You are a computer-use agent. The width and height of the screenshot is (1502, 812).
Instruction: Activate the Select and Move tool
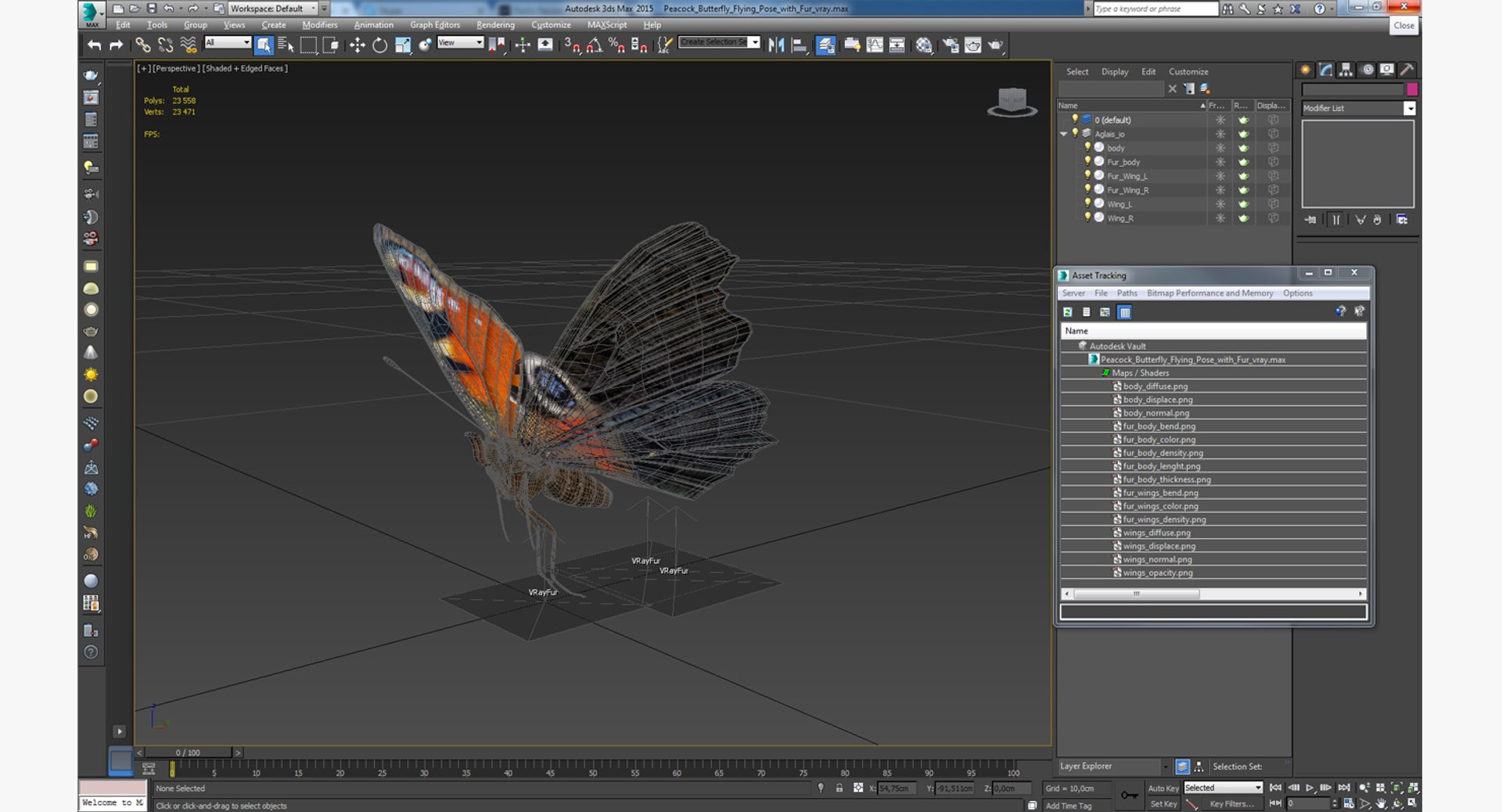[x=358, y=45]
